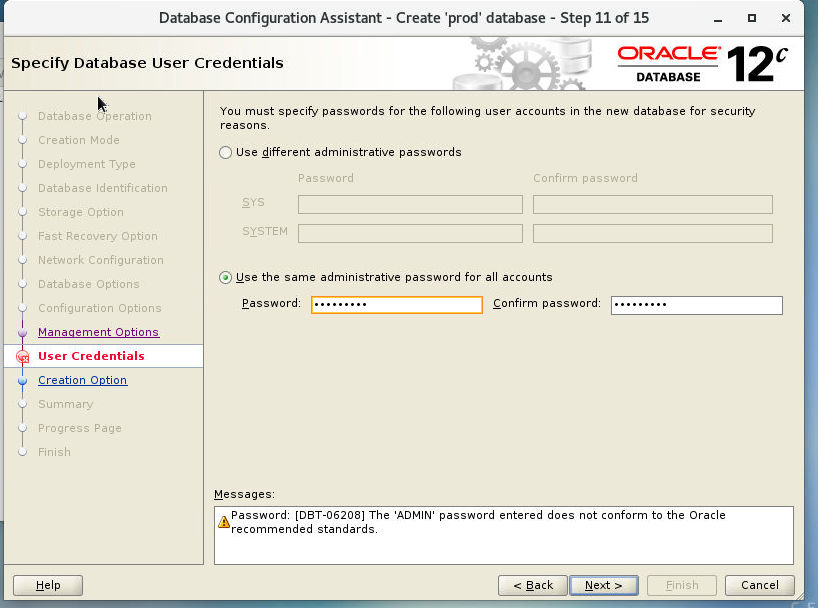Click the shared Password input field
This screenshot has width=818, height=608.
tap(396, 305)
